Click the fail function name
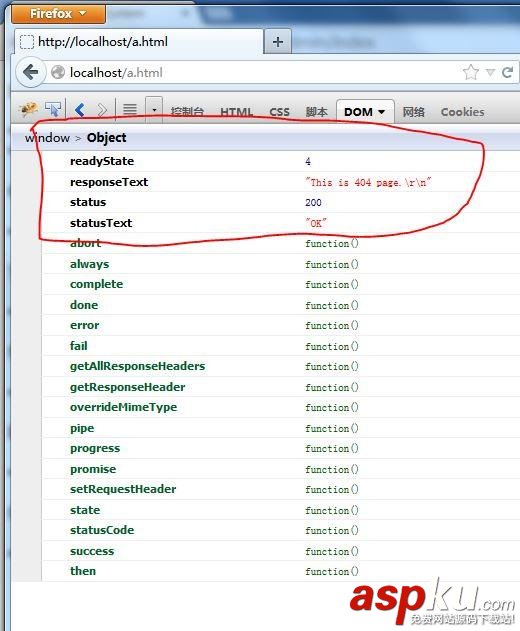Viewport: 520px width, 631px height. pyautogui.click(x=78, y=346)
